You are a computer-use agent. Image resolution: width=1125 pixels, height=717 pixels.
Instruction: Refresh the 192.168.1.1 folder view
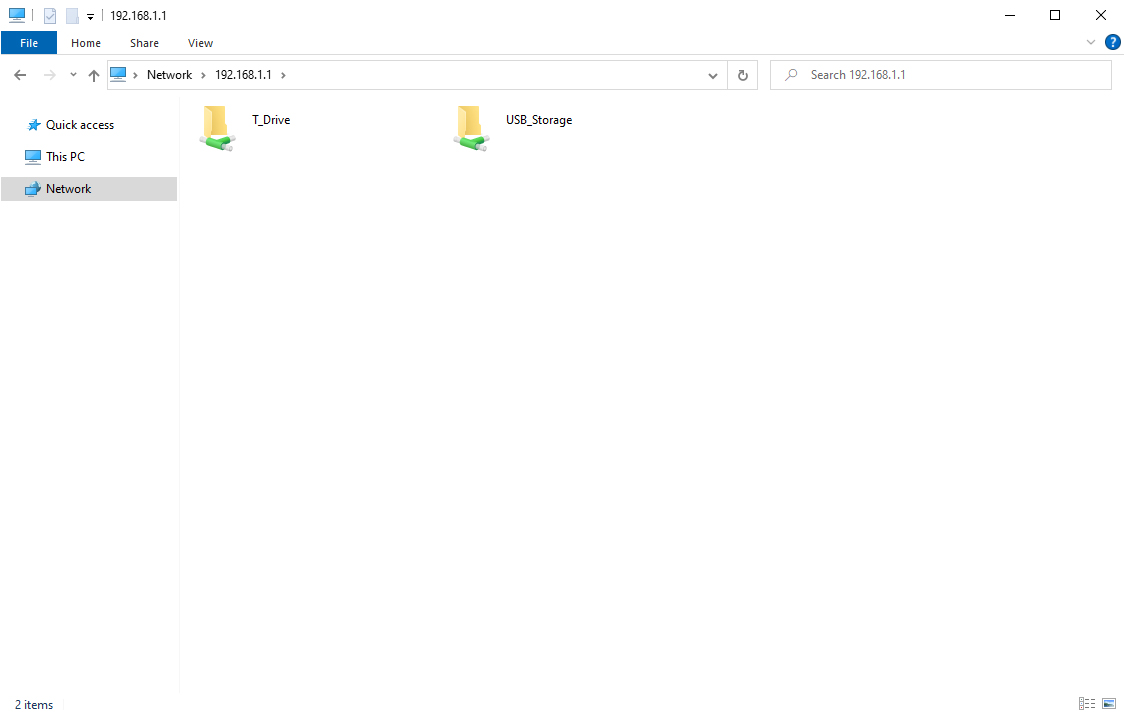click(742, 75)
